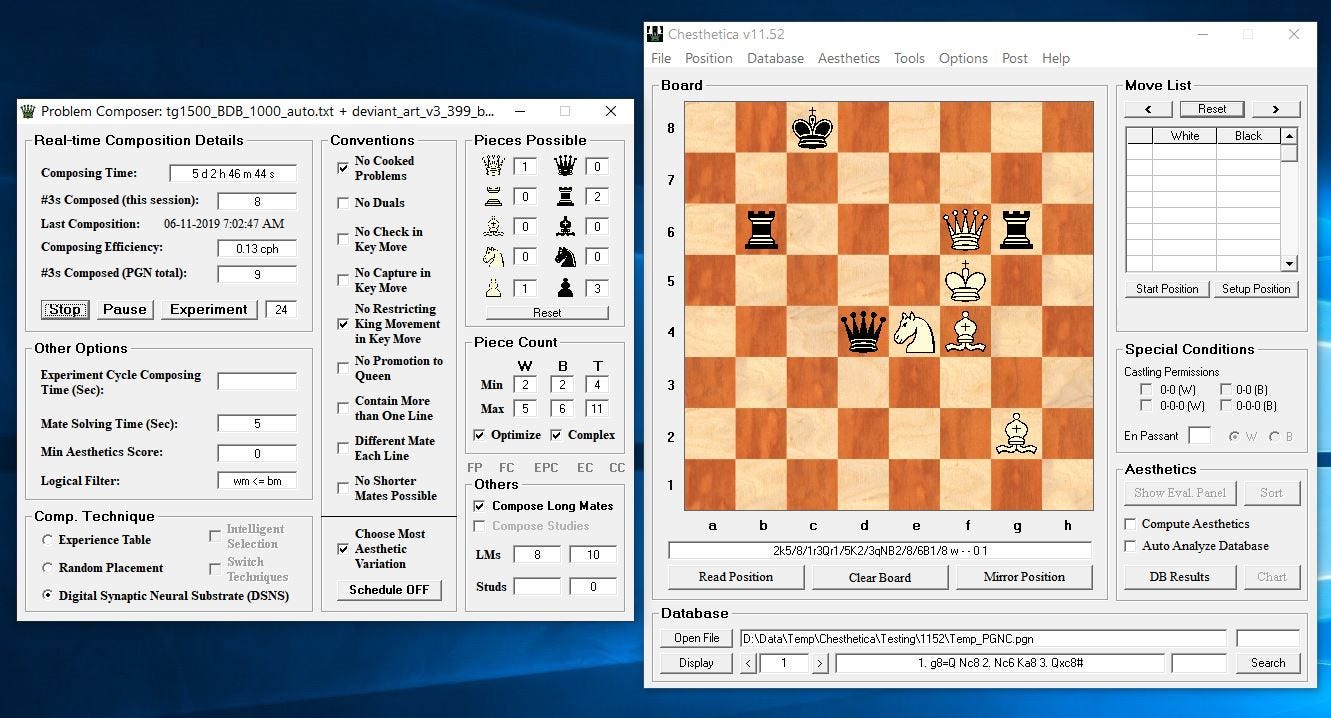Image resolution: width=1331 pixels, height=718 pixels.
Task: Enable the No Duals checkbox
Action: pos(343,203)
